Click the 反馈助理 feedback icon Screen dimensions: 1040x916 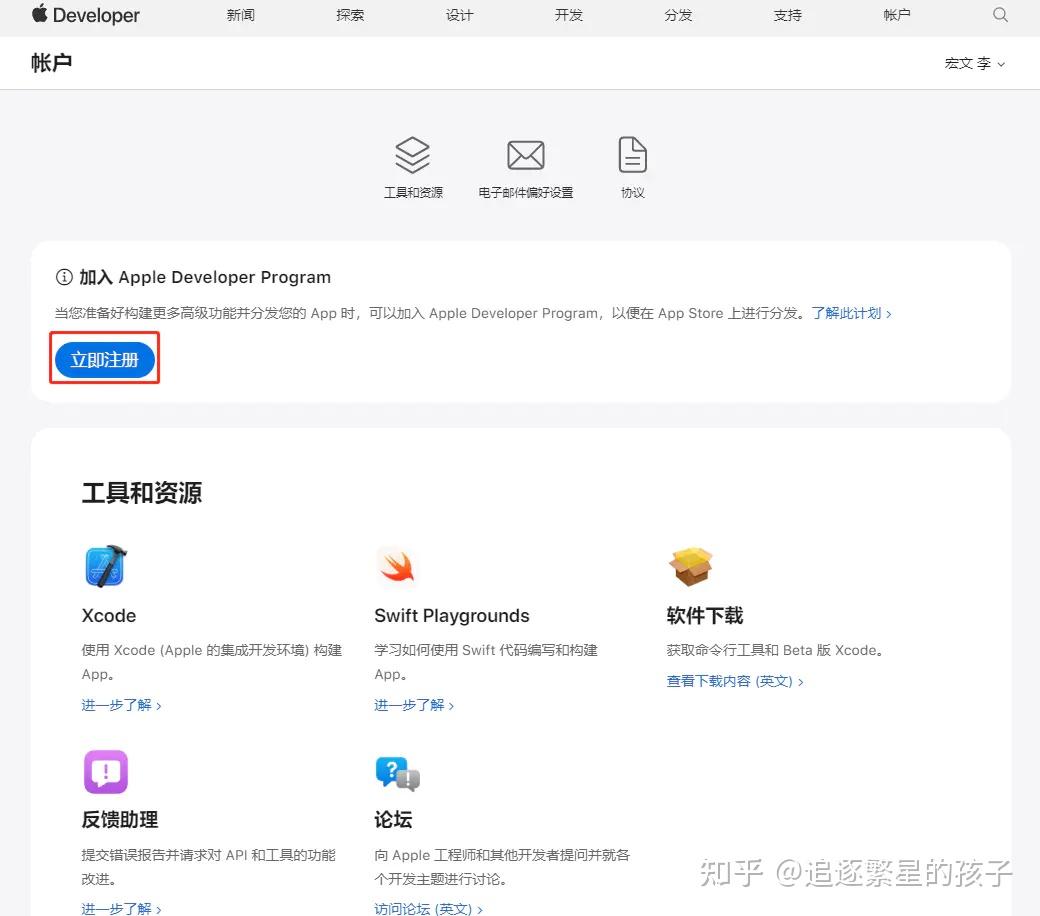pos(105,771)
